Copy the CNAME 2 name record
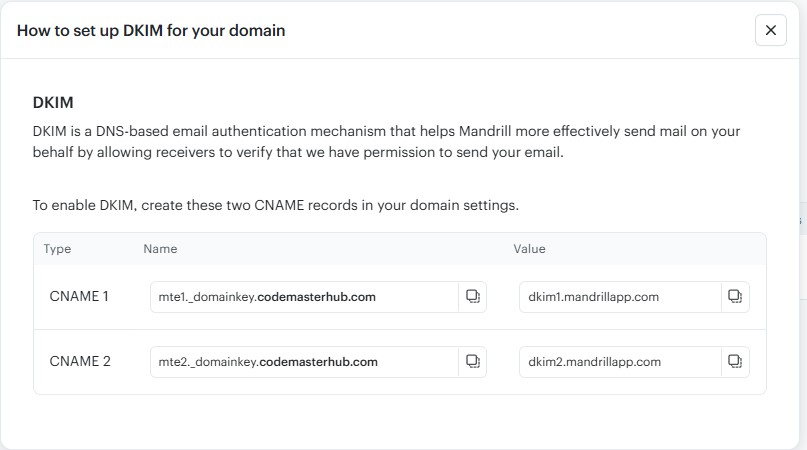This screenshot has height=450, width=807. point(473,362)
